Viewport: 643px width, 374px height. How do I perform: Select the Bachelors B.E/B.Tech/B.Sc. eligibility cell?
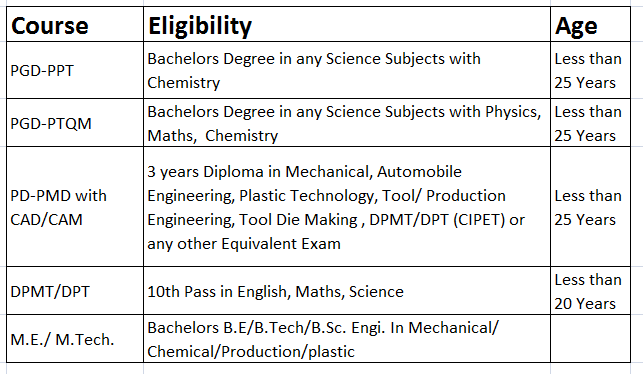(347, 339)
